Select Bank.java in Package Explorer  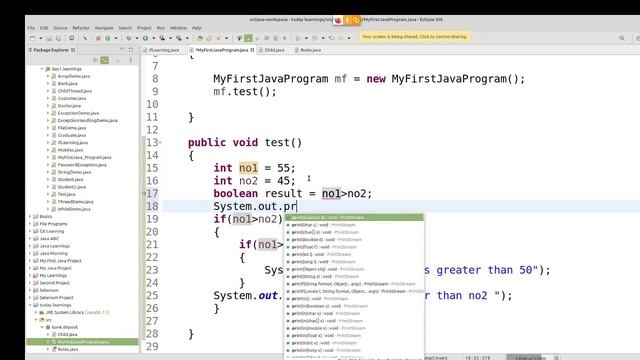67,84
